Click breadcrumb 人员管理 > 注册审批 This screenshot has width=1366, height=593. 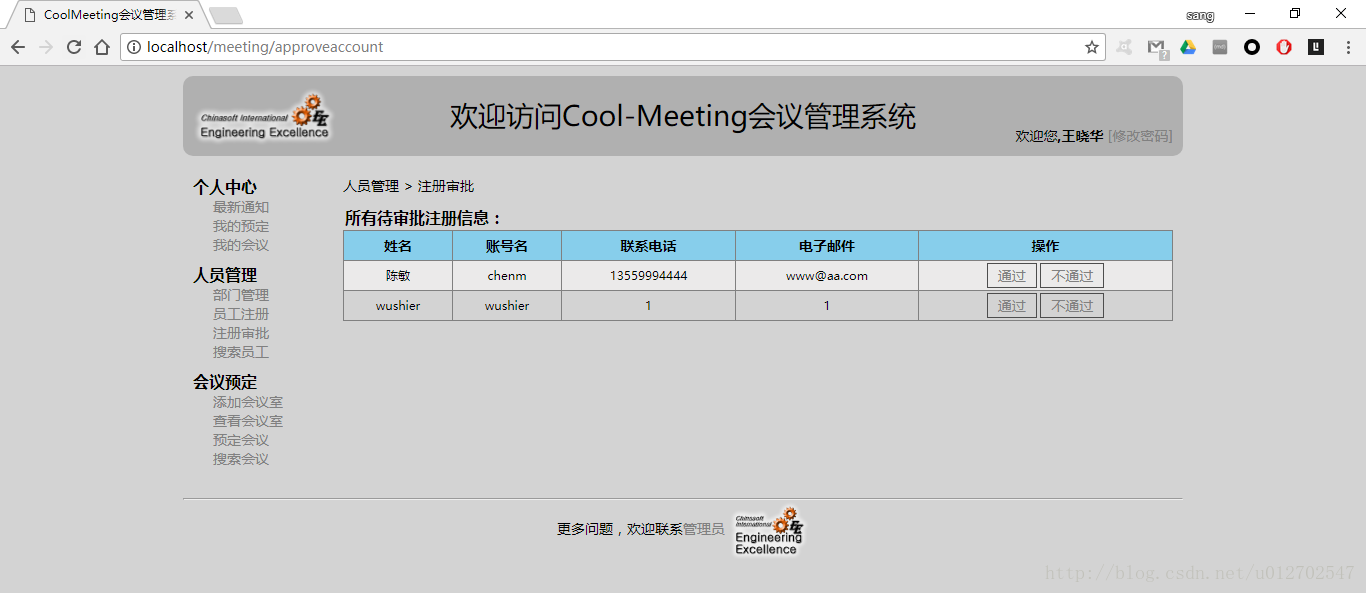pyautogui.click(x=409, y=186)
